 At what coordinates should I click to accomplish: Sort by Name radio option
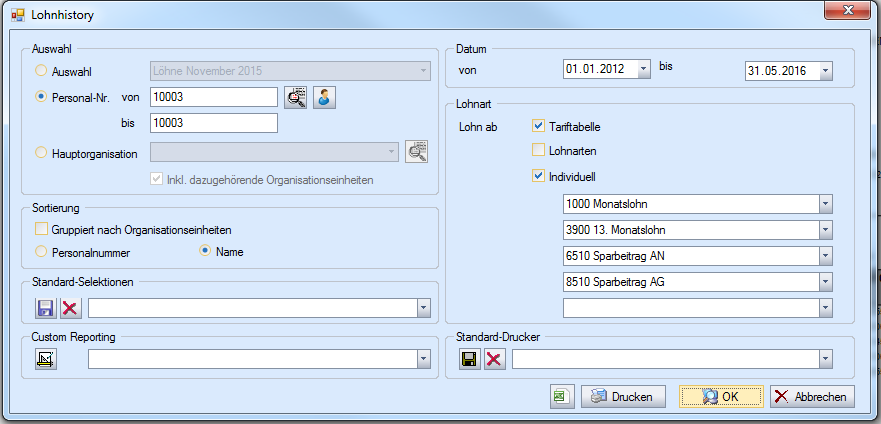[x=205, y=252]
